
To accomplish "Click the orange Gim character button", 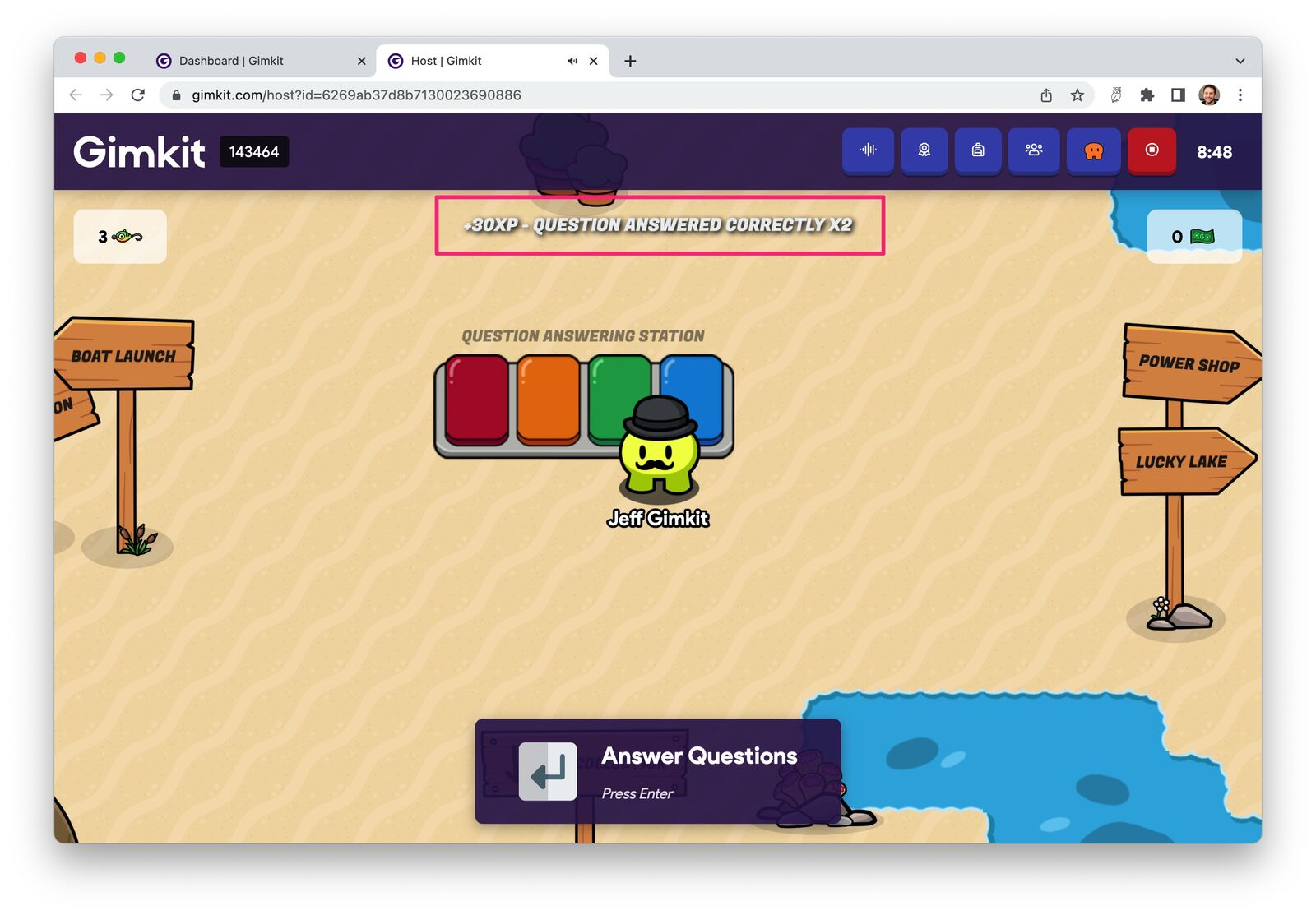I will [x=1094, y=150].
